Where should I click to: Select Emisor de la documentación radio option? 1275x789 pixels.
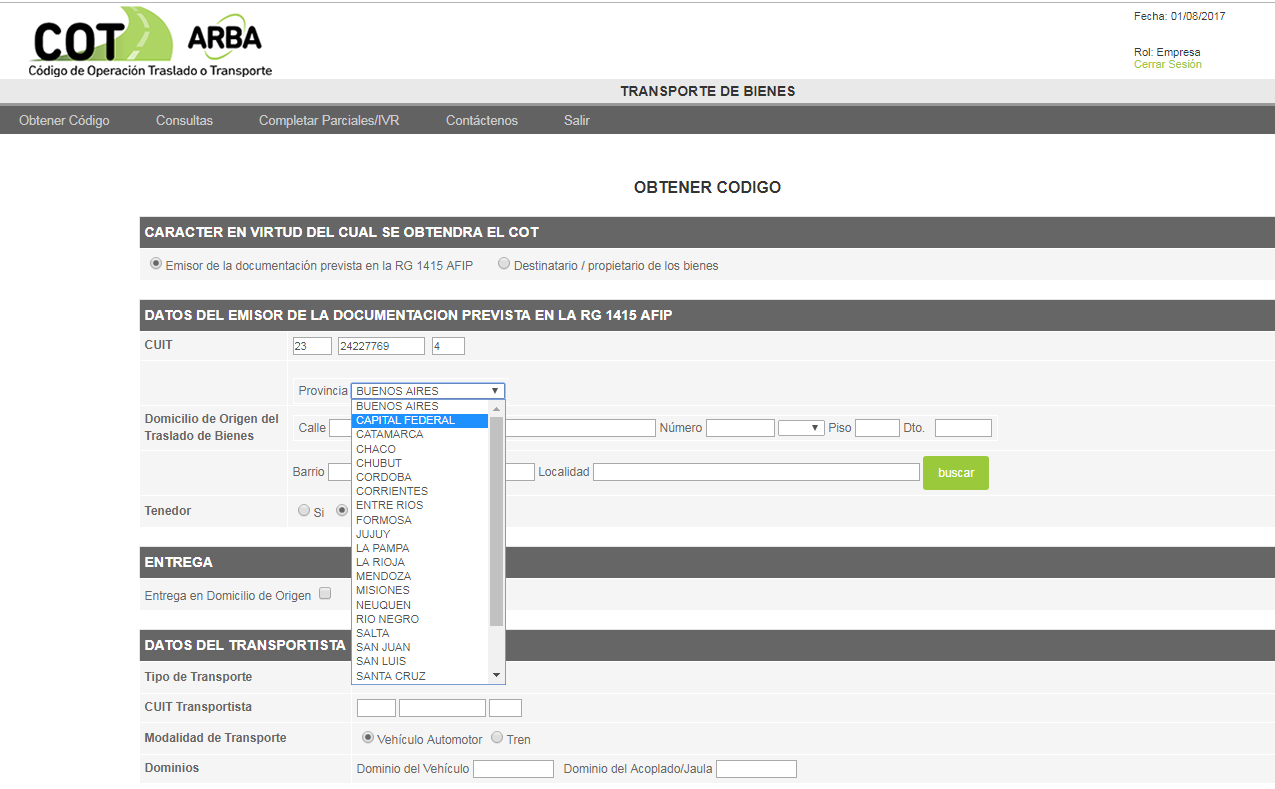[155, 265]
